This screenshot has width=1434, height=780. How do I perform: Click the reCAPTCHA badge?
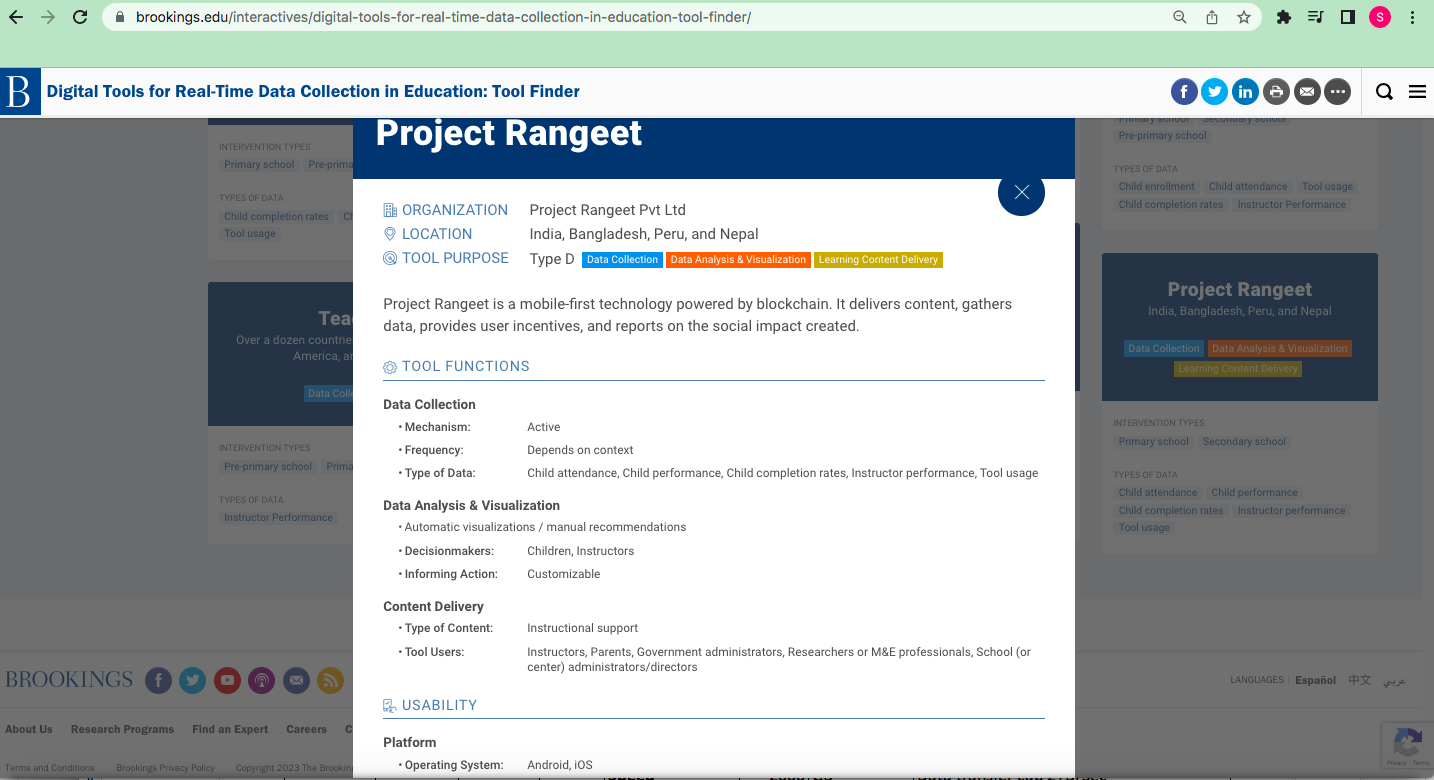1408,744
